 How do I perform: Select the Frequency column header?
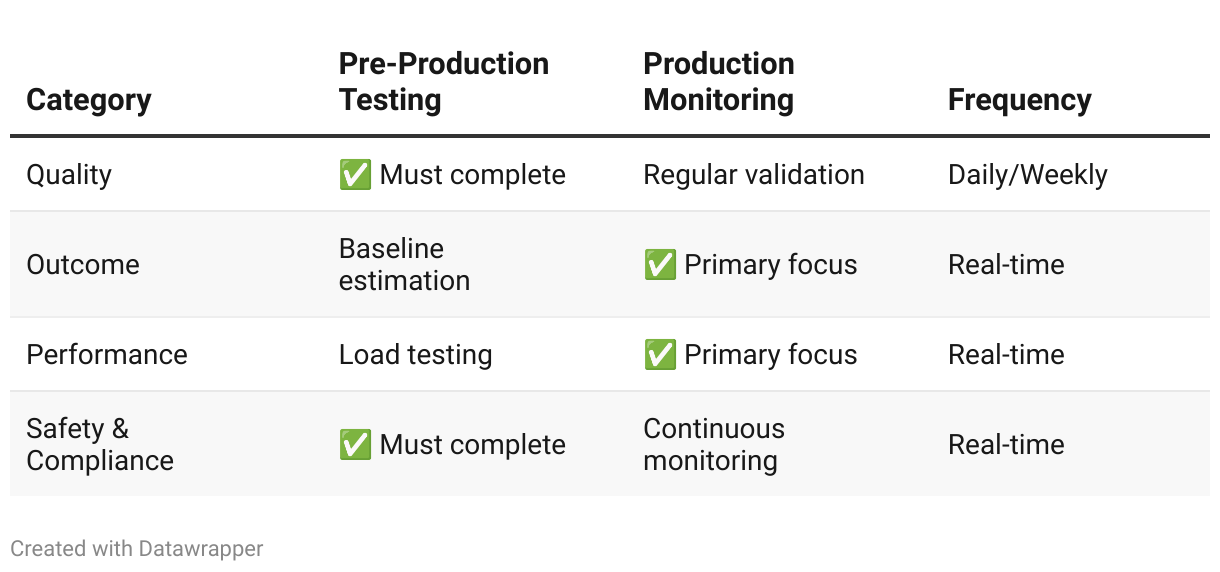pos(1019,100)
